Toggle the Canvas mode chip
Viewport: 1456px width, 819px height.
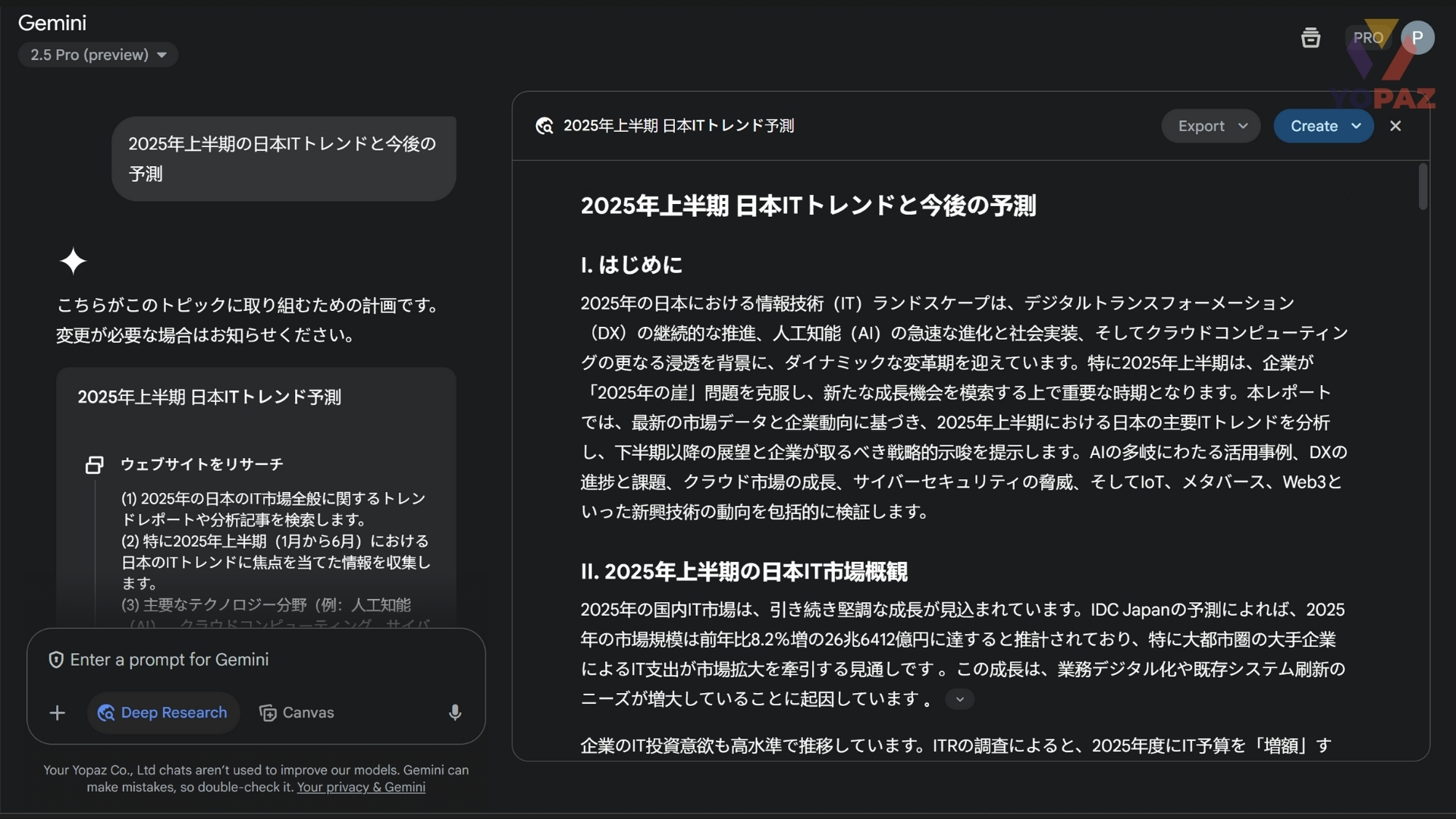297,713
